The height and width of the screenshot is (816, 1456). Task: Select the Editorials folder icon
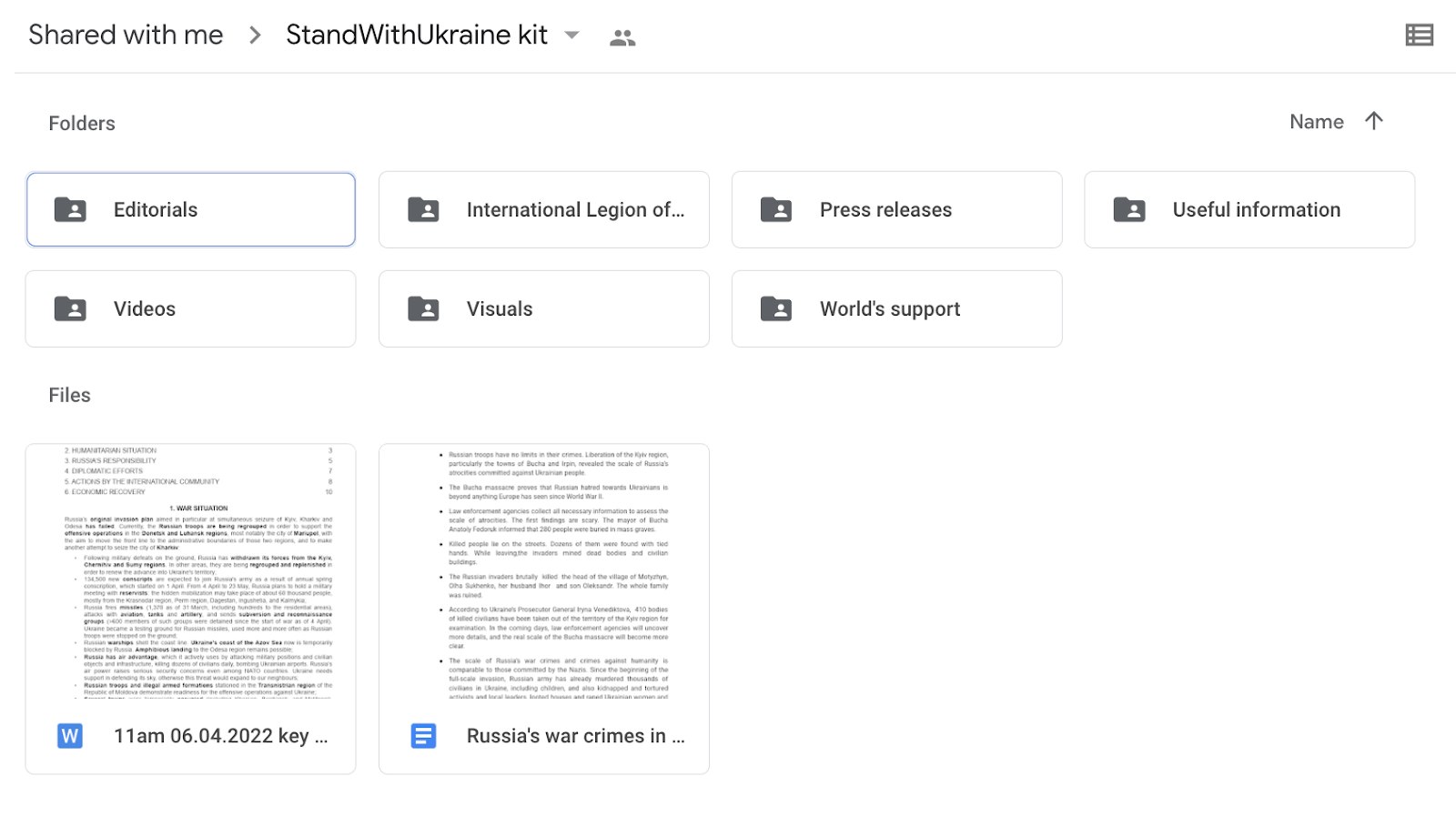70,210
